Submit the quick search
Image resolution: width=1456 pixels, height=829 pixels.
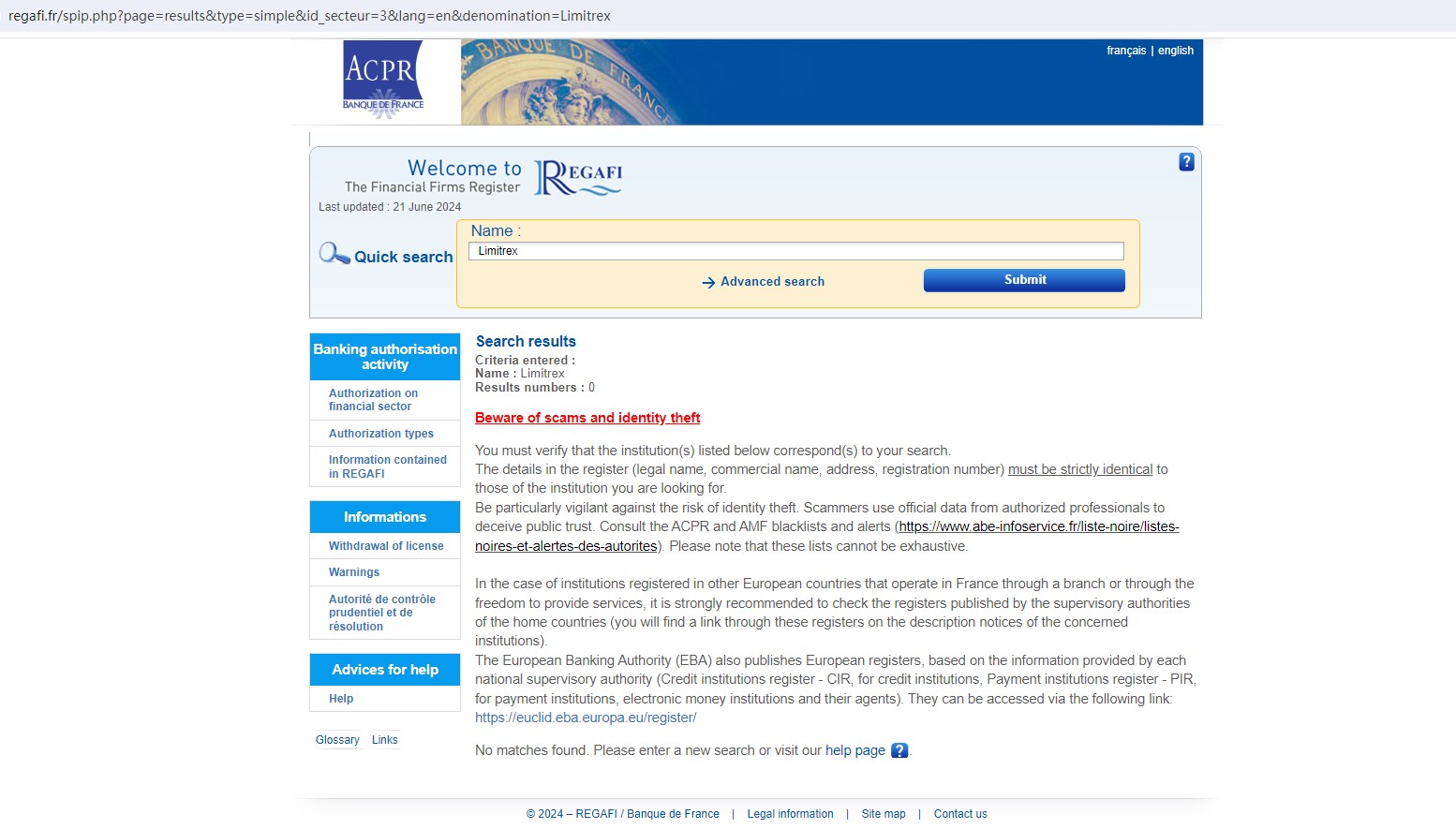point(1024,280)
